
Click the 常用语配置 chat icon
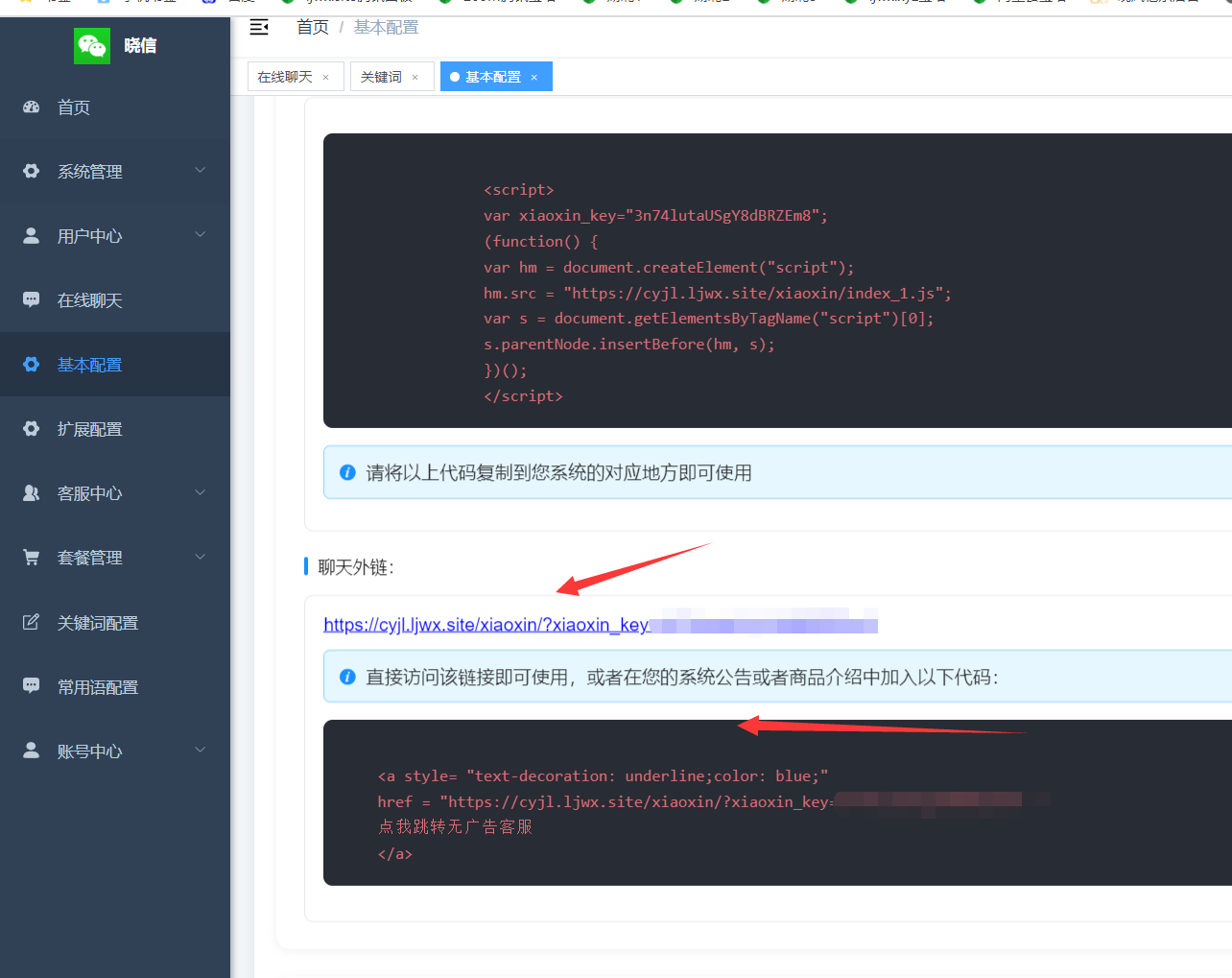point(31,685)
